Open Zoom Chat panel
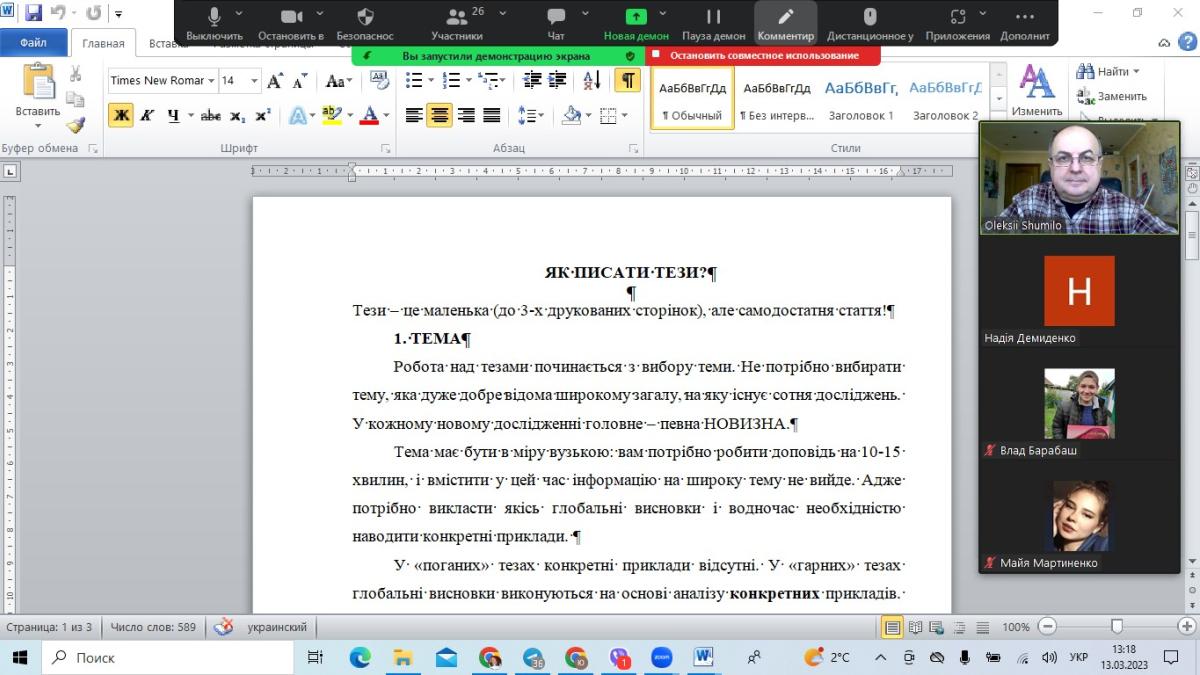 coord(556,23)
